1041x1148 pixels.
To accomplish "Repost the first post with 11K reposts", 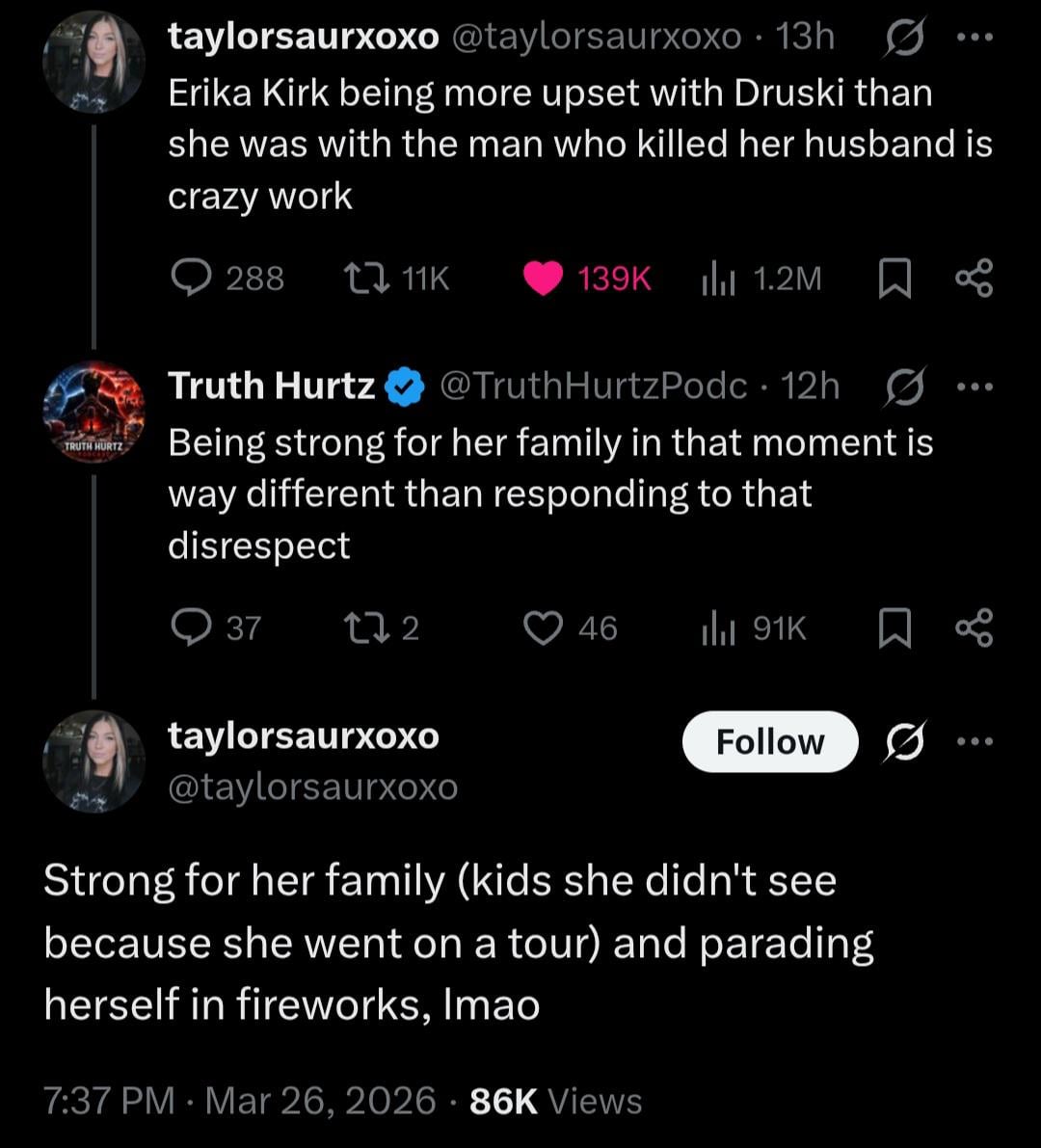I will click(365, 279).
